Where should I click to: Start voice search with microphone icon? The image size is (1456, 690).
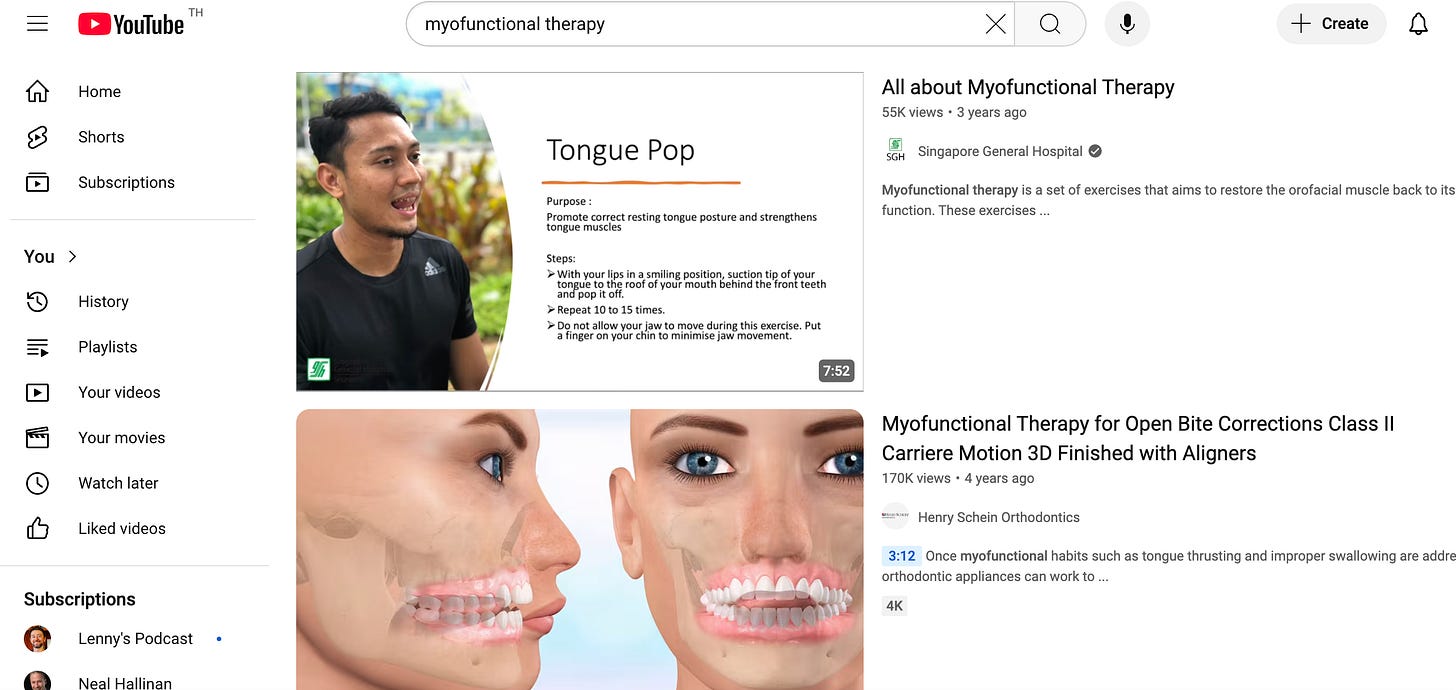pos(1127,24)
